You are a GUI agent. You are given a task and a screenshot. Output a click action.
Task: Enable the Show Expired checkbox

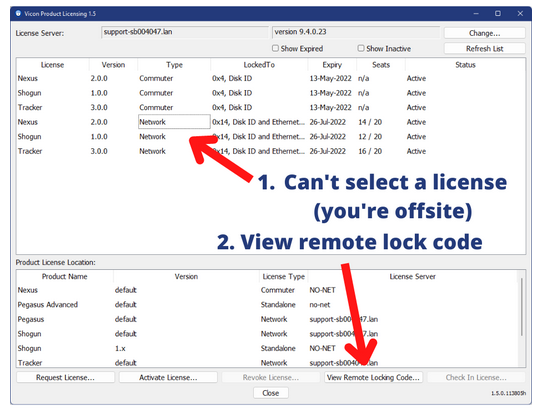click(275, 48)
